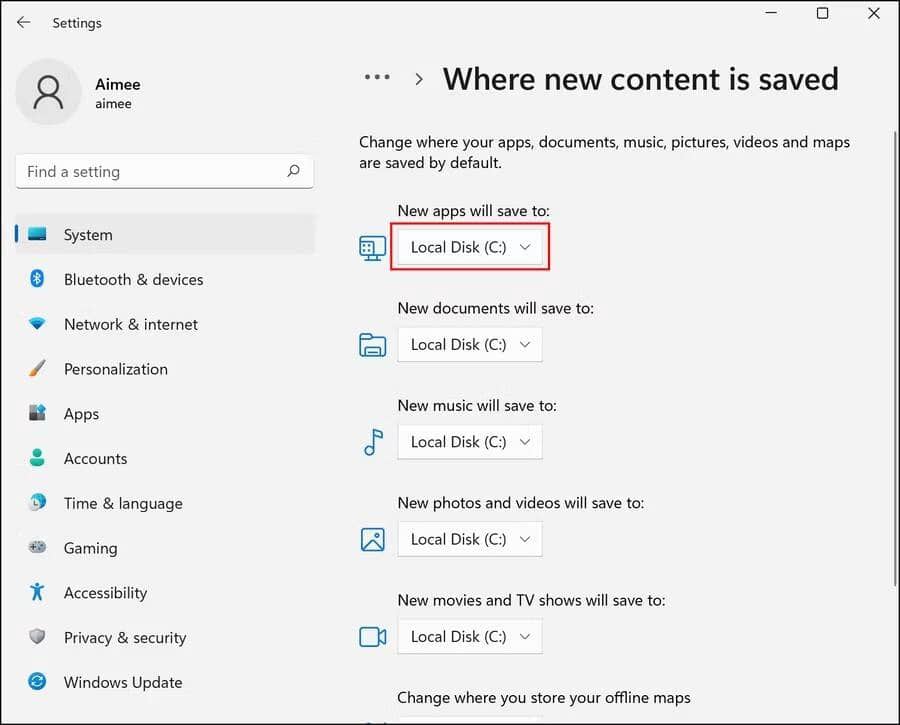
Task: Select the Personalization brush icon
Action: coord(37,368)
